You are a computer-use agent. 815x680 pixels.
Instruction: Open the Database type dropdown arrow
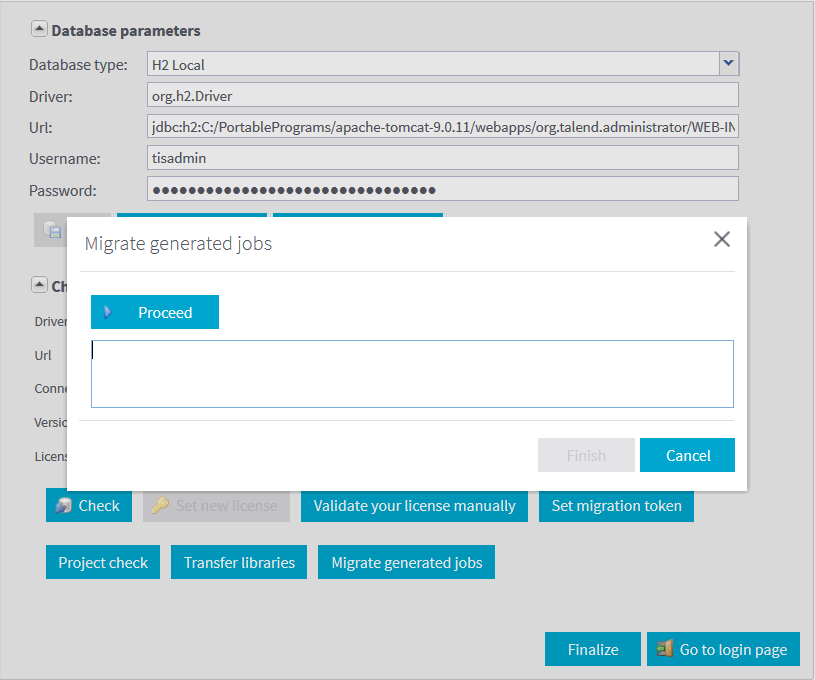[x=729, y=64]
